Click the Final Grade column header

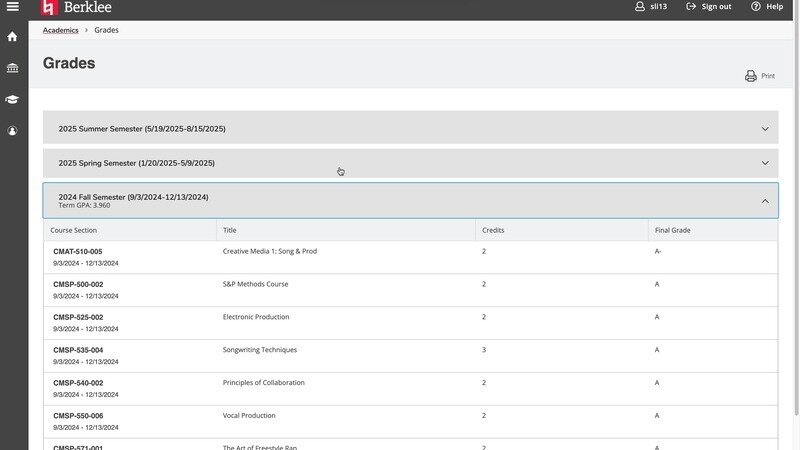[x=673, y=231]
